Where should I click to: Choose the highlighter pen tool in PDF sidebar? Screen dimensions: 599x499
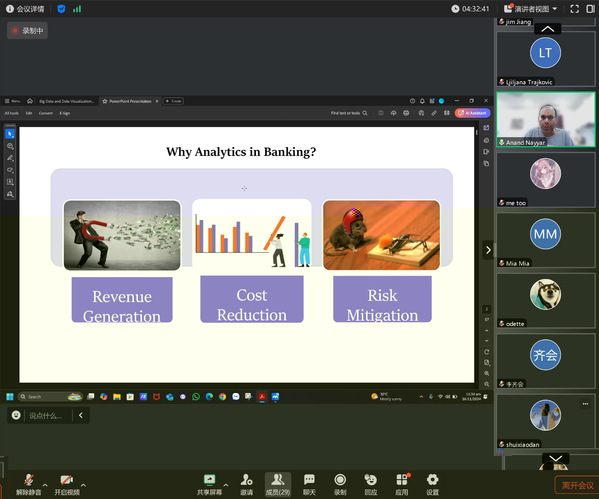tap(10, 158)
